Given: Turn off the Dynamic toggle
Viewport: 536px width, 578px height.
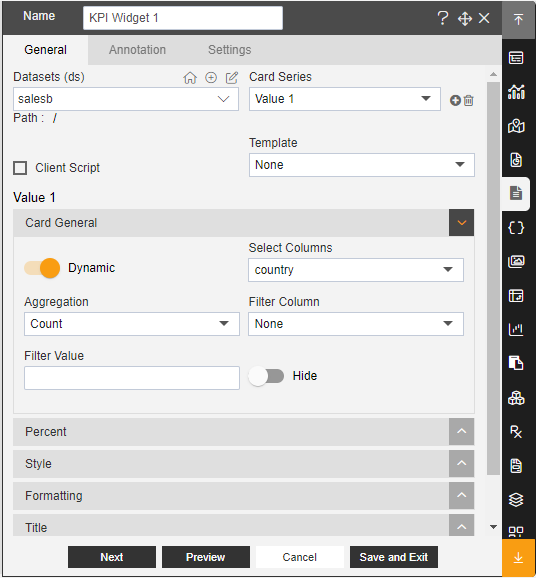Looking at the screenshot, I should 42,268.
